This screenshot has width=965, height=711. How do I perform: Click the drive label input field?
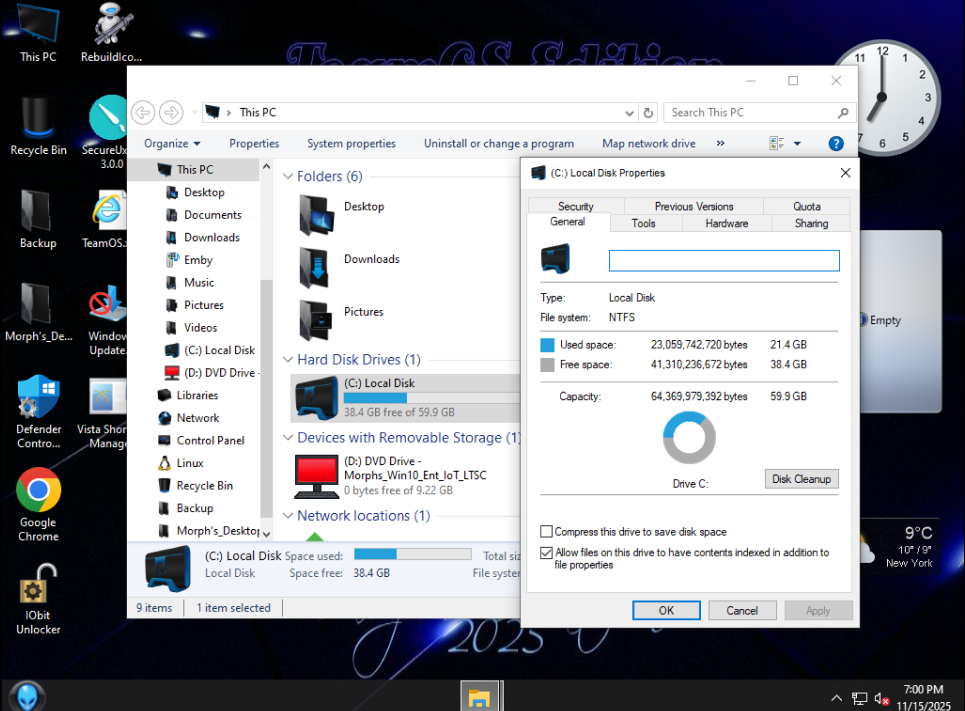click(x=724, y=260)
